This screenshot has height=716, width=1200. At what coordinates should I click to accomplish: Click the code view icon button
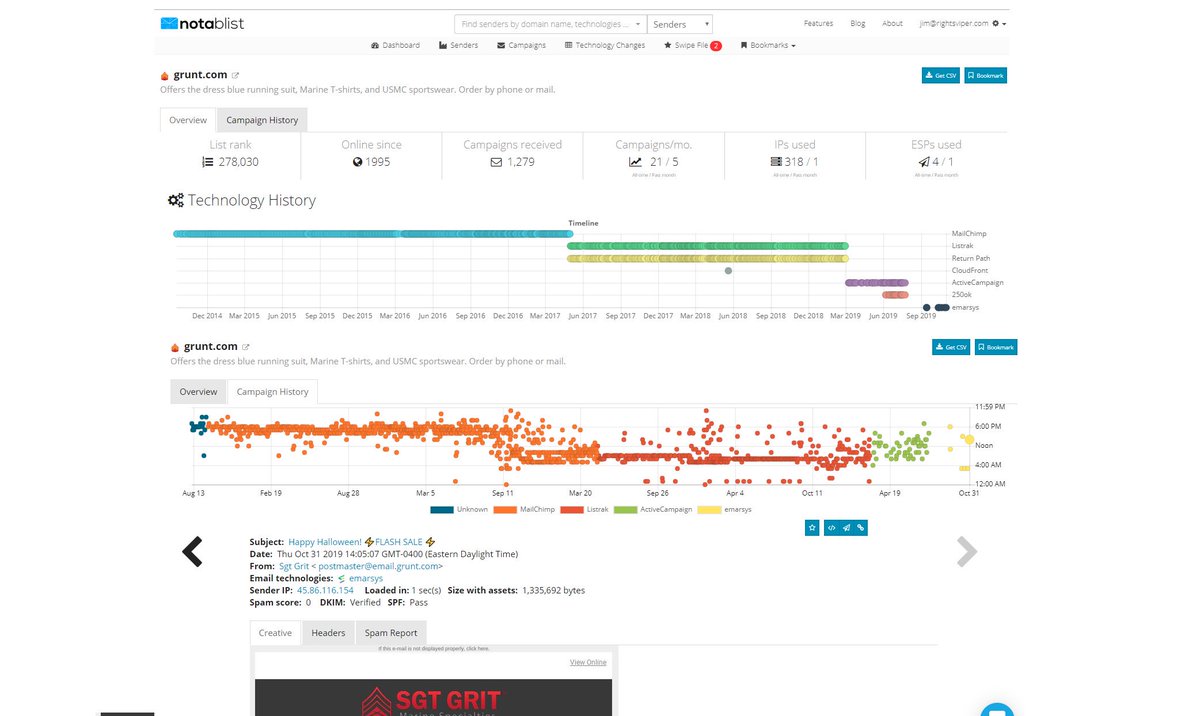829,526
